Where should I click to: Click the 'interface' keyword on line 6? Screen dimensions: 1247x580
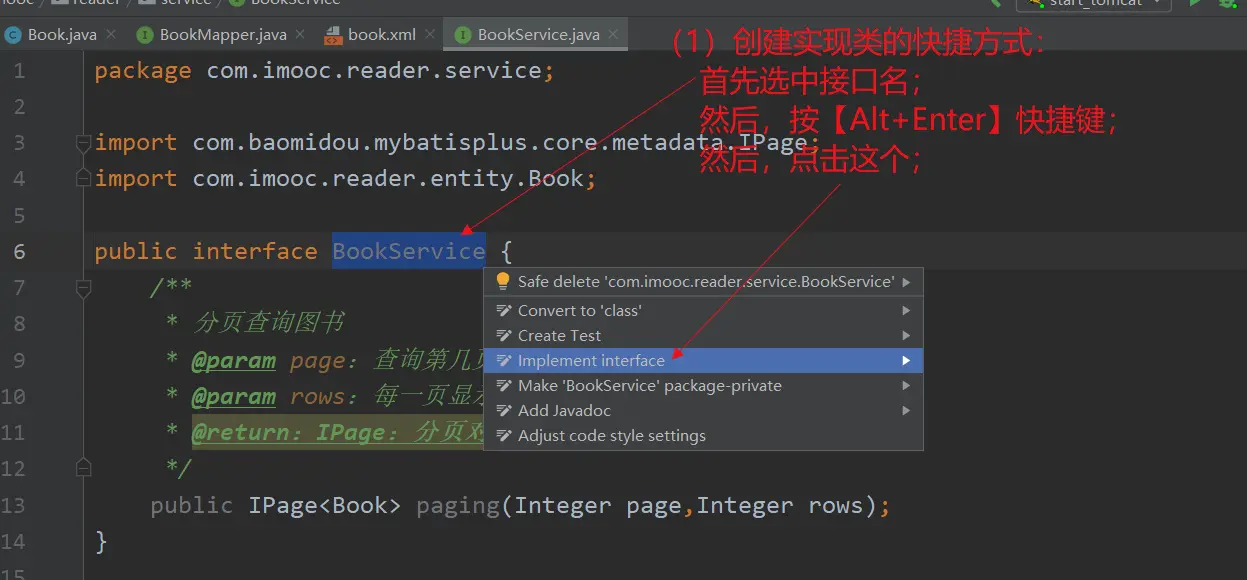[x=255, y=251]
